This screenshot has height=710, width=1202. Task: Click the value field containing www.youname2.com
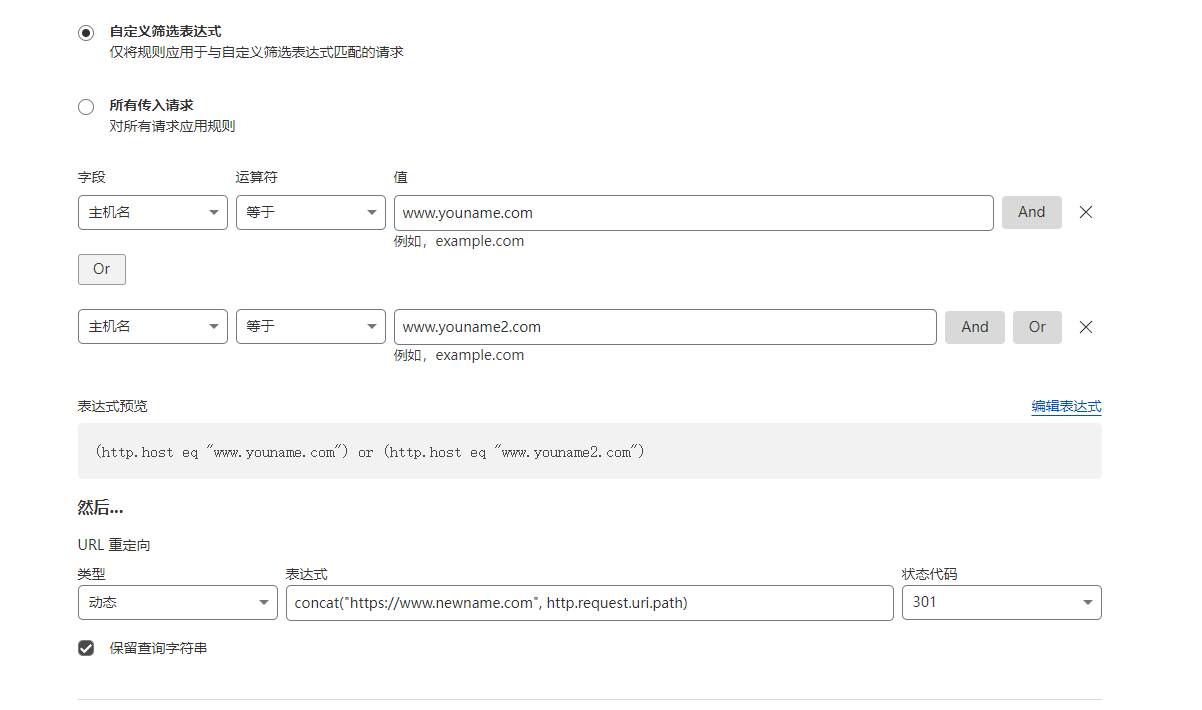(665, 327)
